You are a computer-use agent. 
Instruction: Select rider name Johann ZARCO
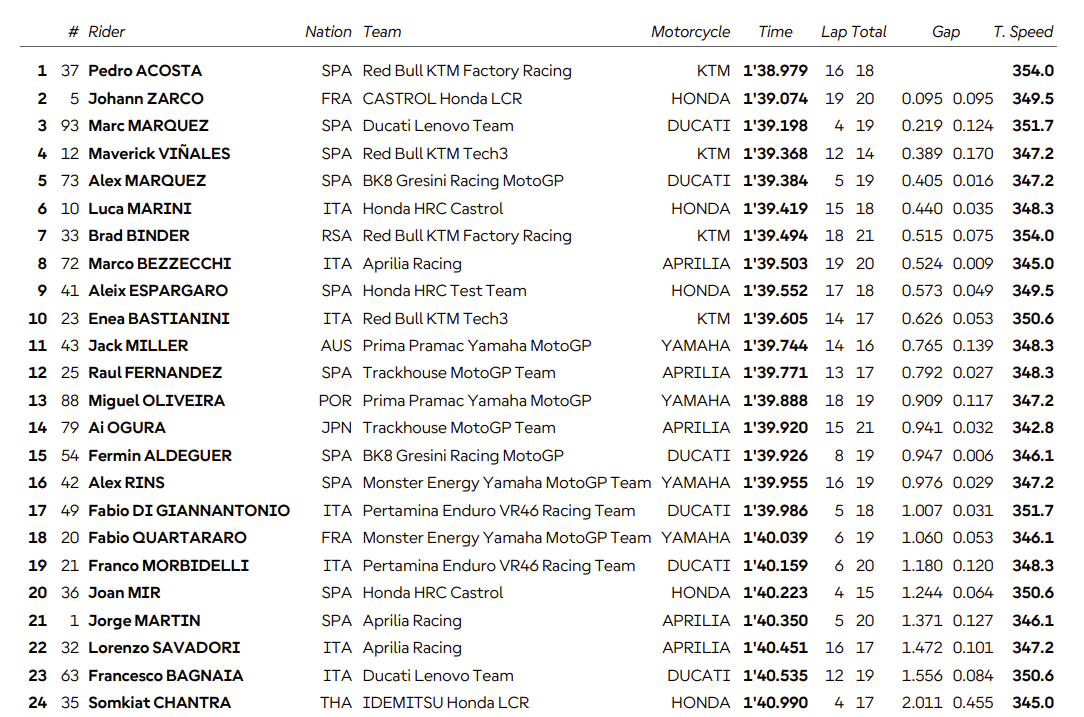[146, 99]
